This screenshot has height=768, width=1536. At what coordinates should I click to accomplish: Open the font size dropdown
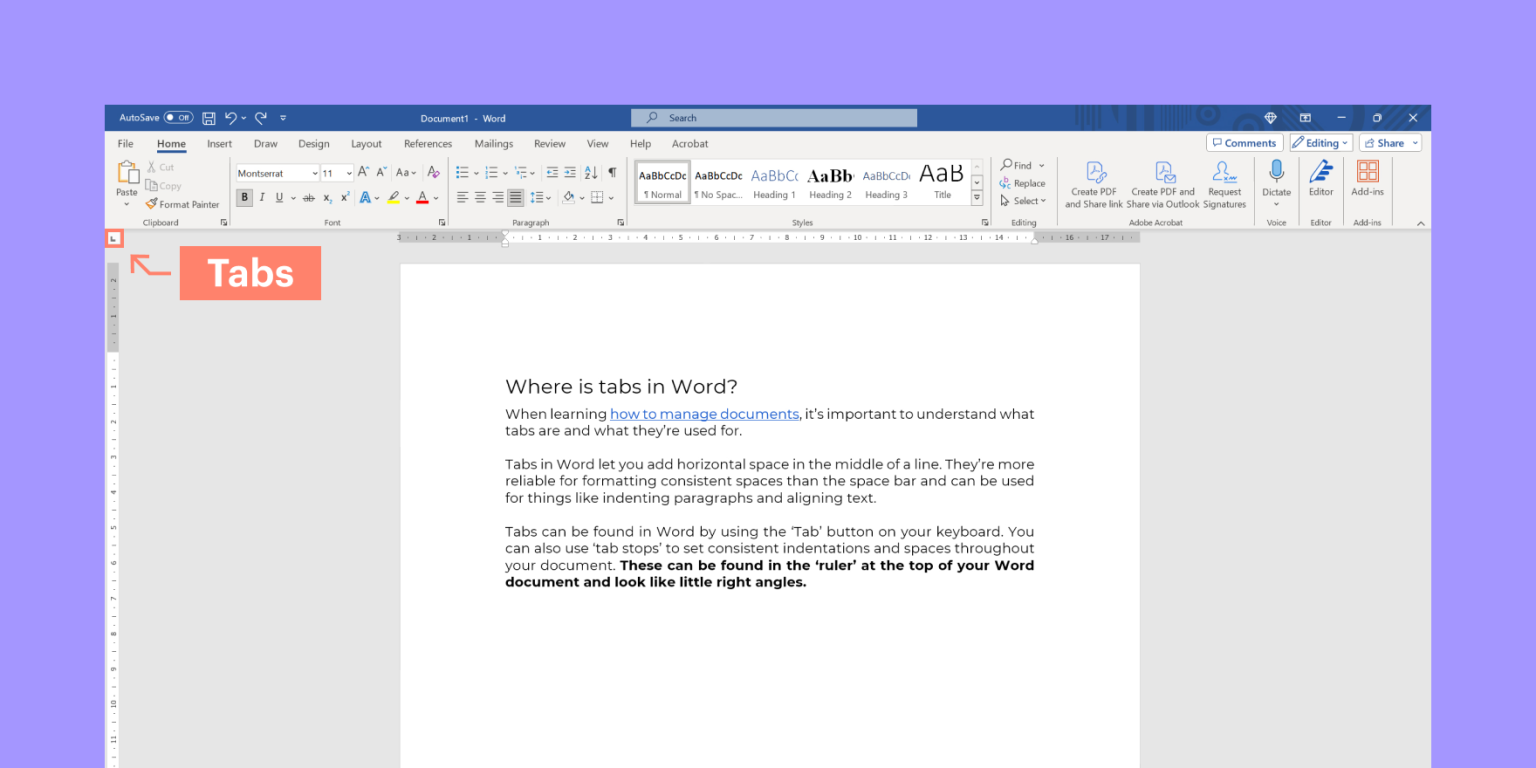coord(347,172)
